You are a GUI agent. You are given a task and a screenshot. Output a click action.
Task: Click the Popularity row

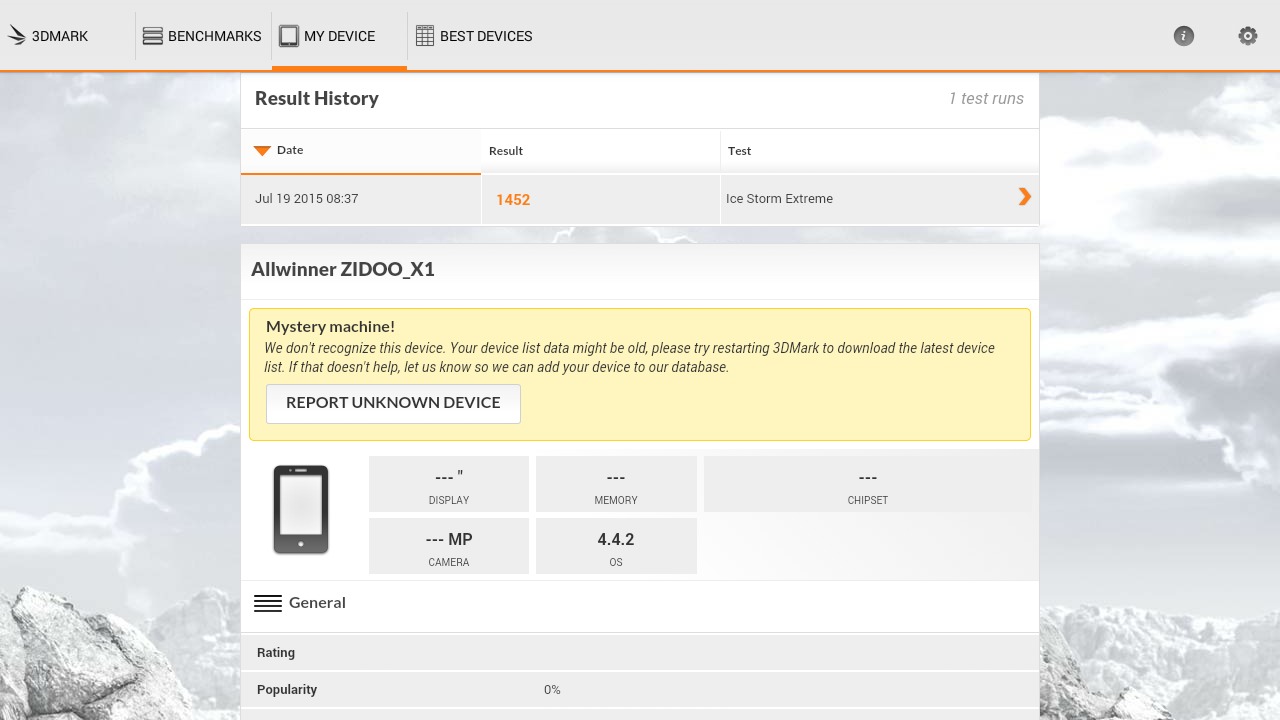tap(640, 690)
